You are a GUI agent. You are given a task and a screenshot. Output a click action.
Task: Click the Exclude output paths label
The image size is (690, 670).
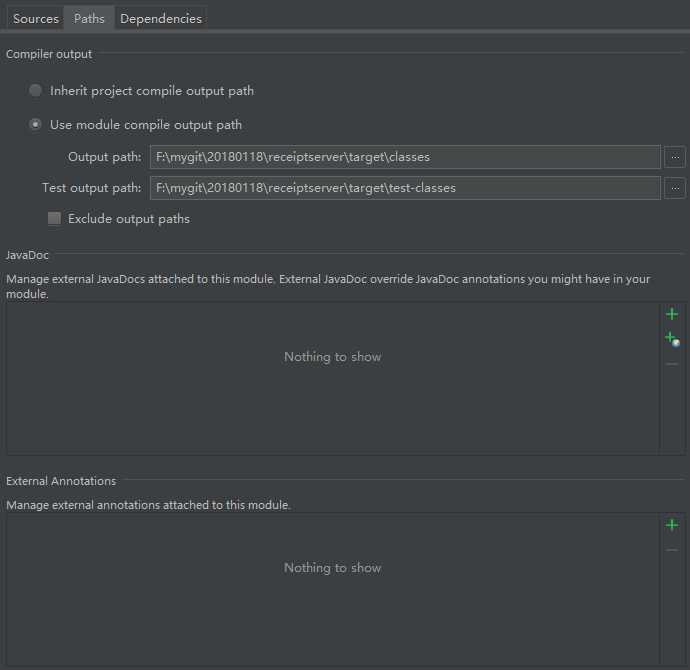pyautogui.click(x=129, y=219)
